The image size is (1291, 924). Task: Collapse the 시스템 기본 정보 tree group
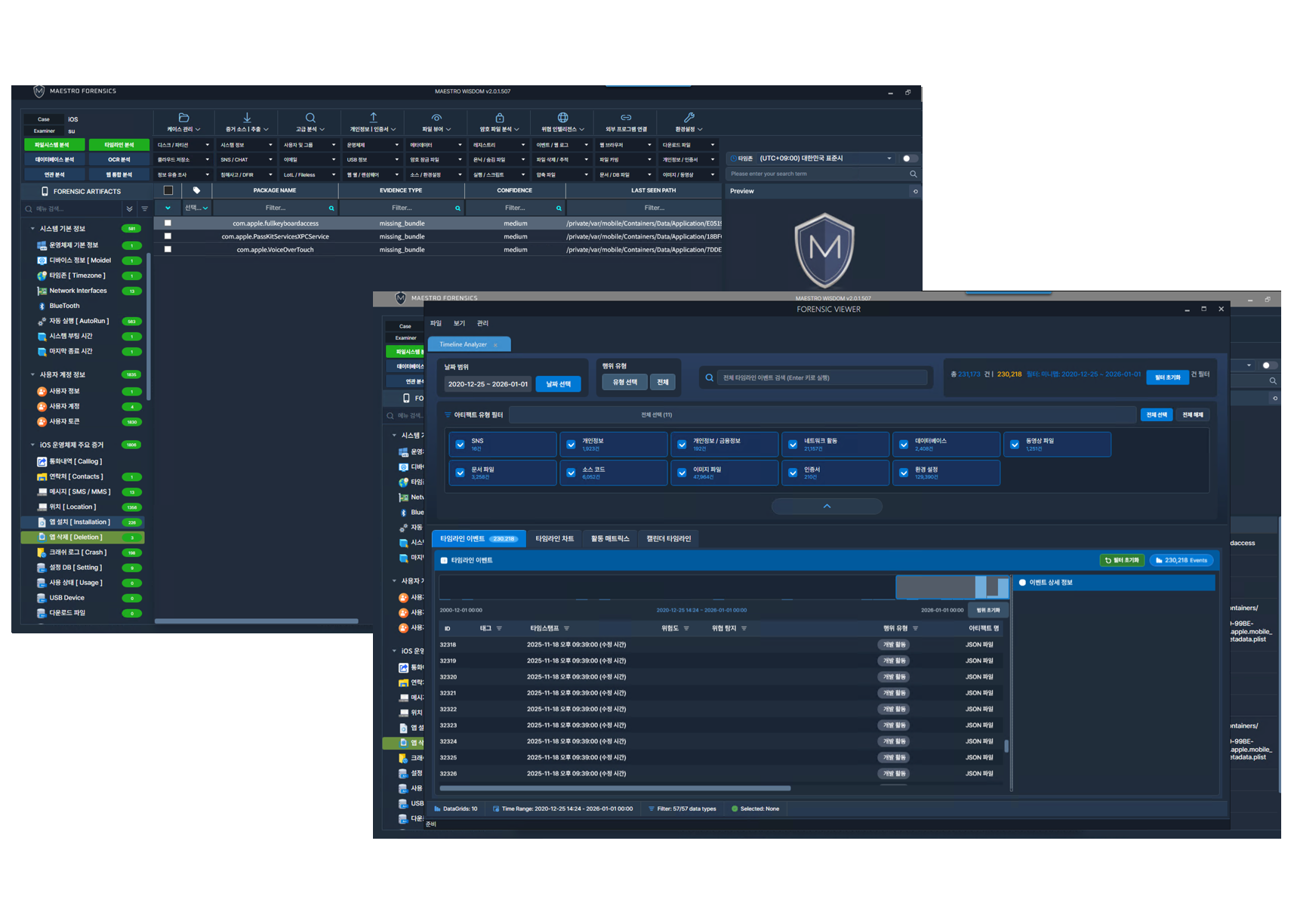[32, 229]
